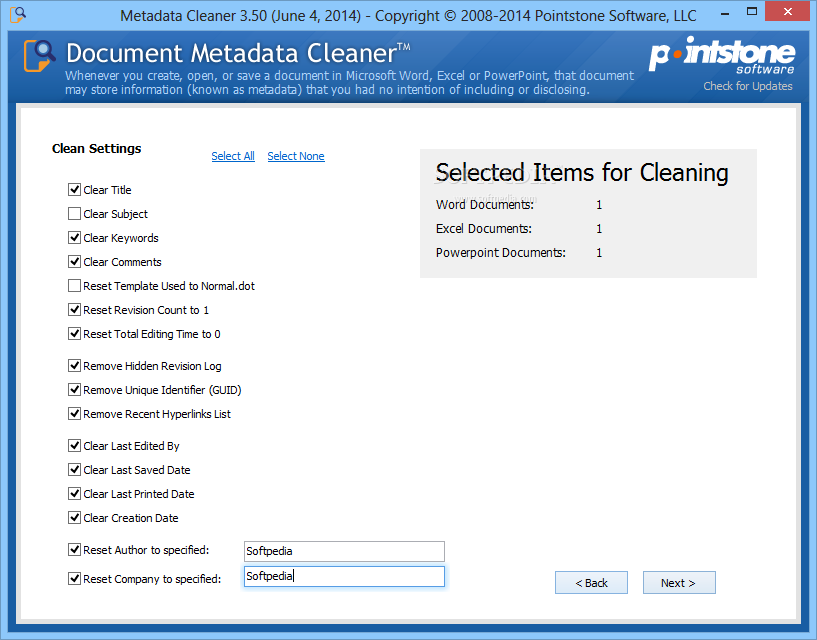Screen dimensions: 817x640
Task: Toggle Clear Last Printed Date checkbox
Action: (x=75, y=494)
